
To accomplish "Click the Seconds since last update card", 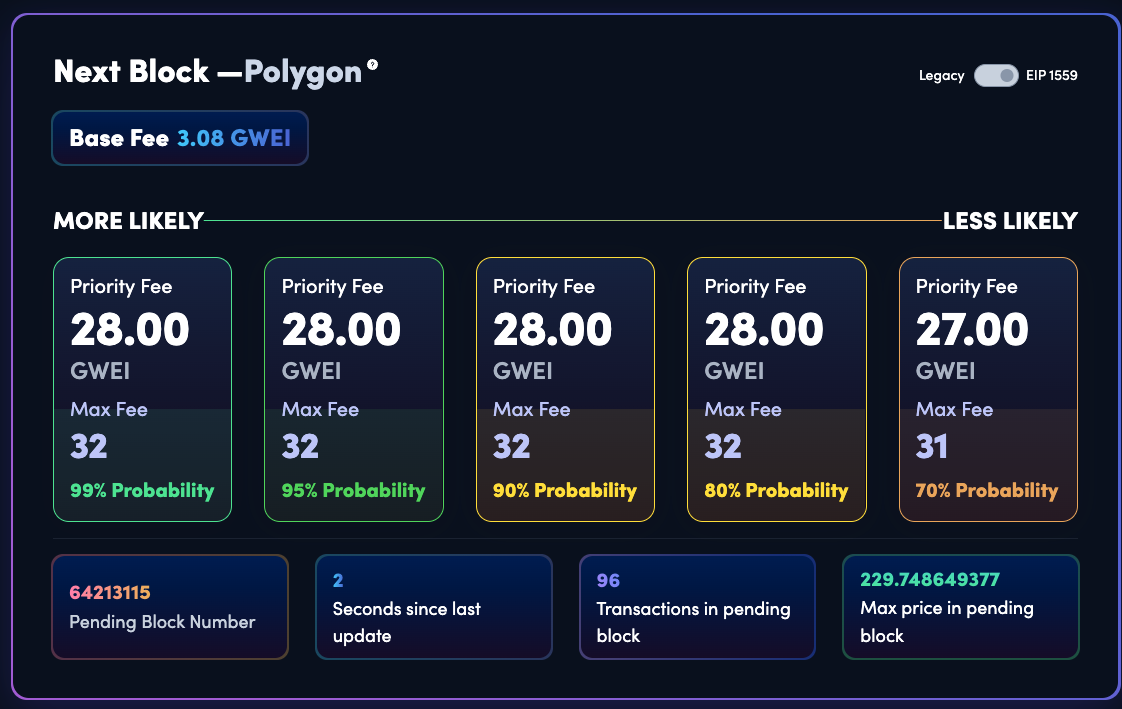I will [433, 607].
